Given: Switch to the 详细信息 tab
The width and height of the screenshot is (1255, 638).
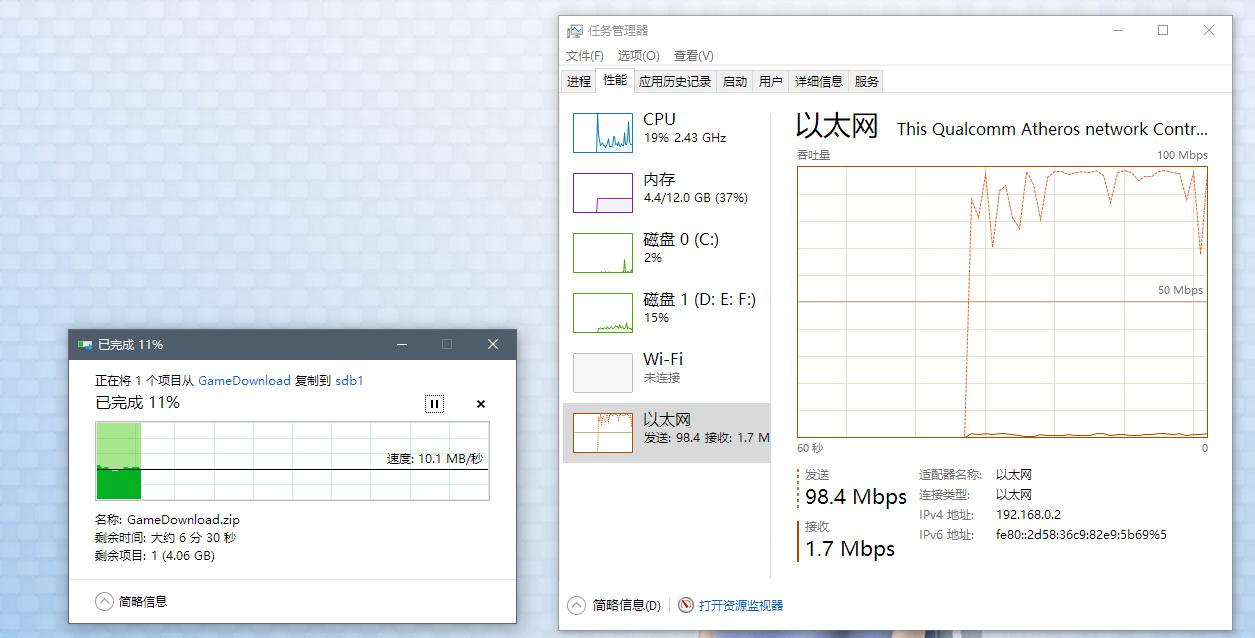Looking at the screenshot, I should 819,81.
